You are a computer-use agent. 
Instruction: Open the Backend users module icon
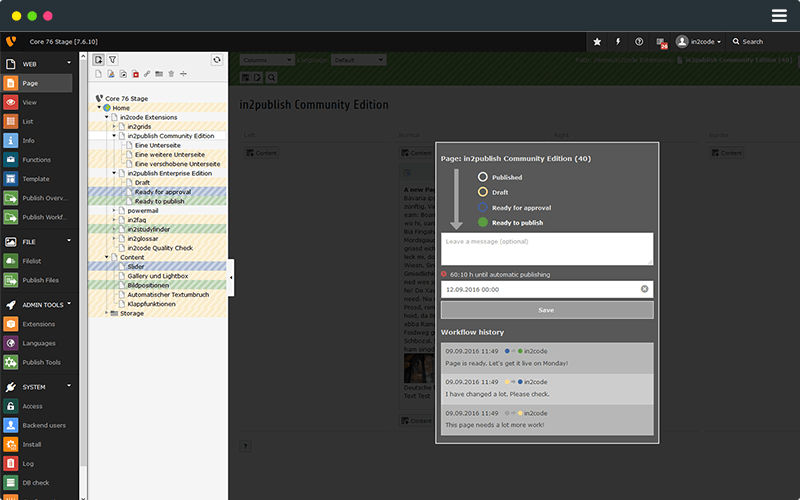11,426
